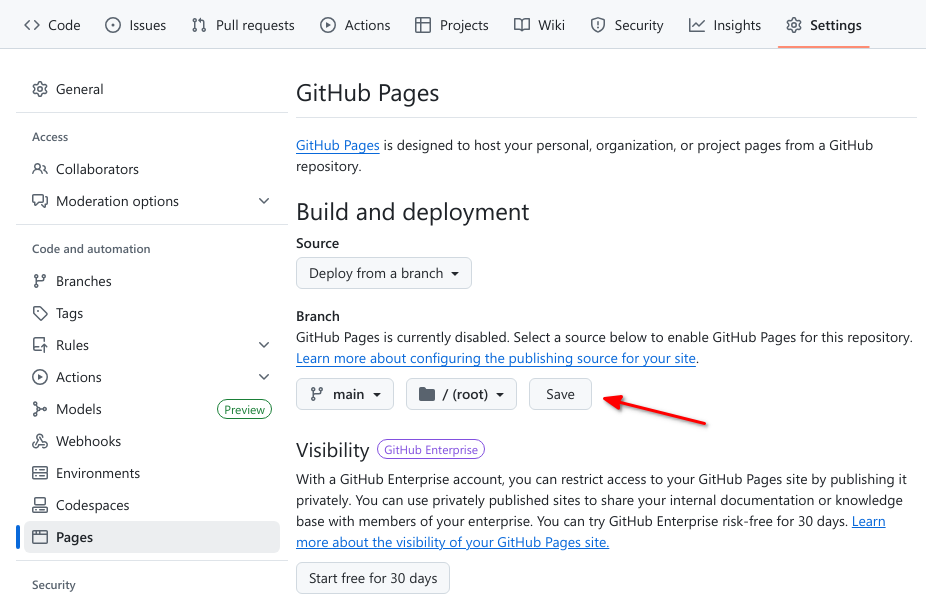The height and width of the screenshot is (600, 926).
Task: Select Pages in the sidebar
Action: click(x=152, y=537)
